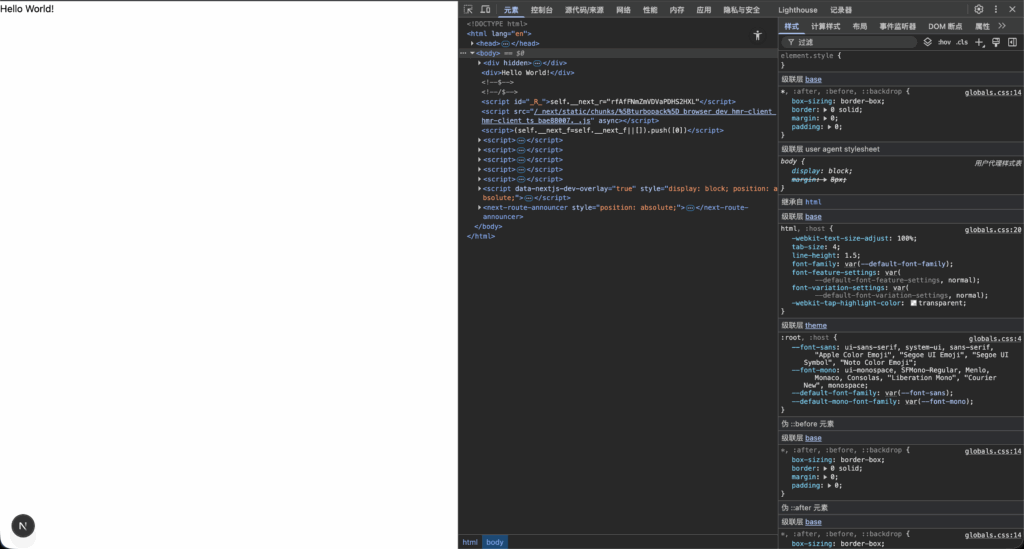1024x549 pixels.
Task: Open the Lighthouse tab
Action: (797, 9)
